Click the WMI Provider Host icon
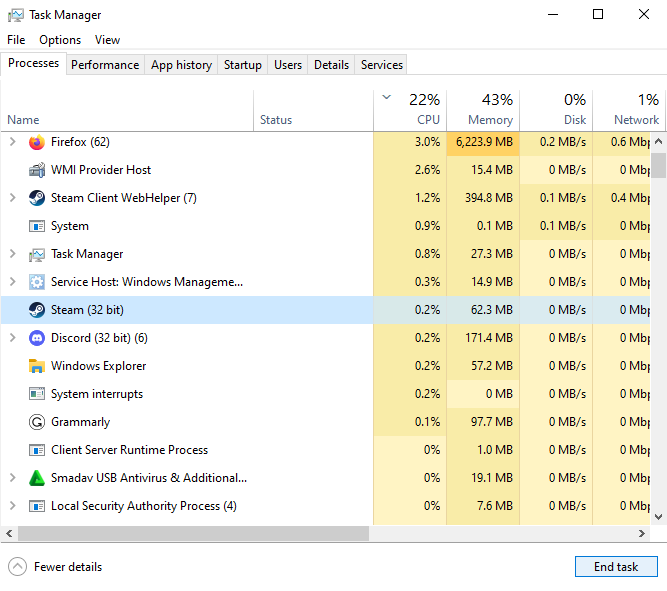The image size is (667, 591). click(x=37, y=170)
